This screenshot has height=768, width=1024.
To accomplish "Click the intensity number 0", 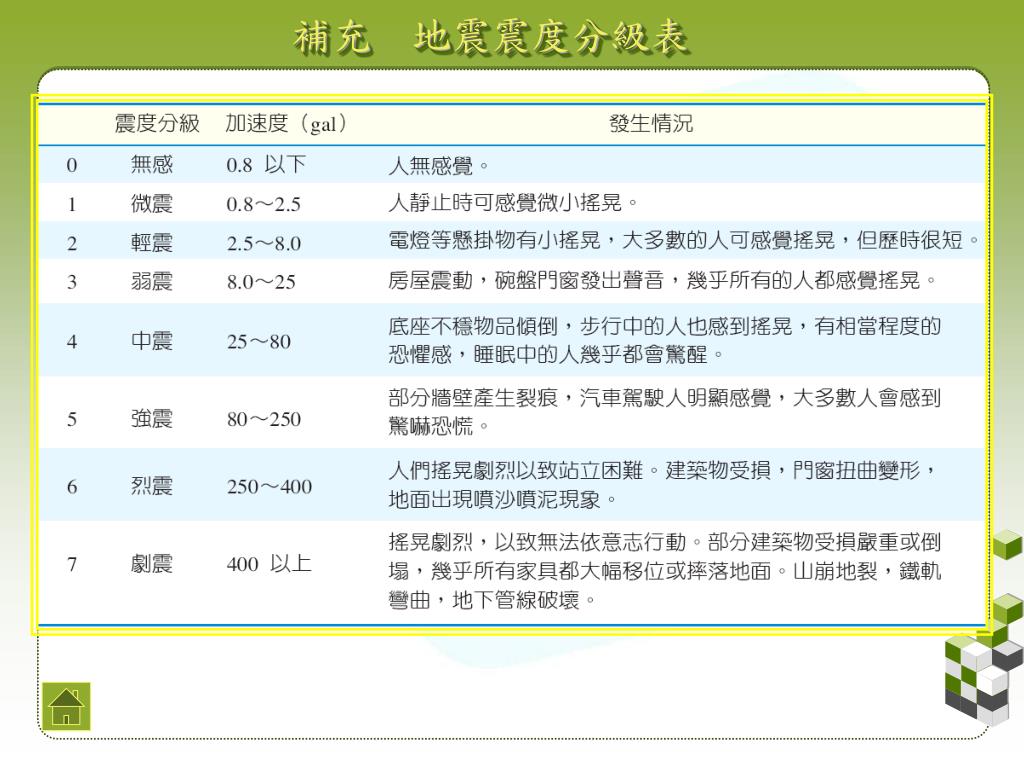I will click(x=72, y=165).
